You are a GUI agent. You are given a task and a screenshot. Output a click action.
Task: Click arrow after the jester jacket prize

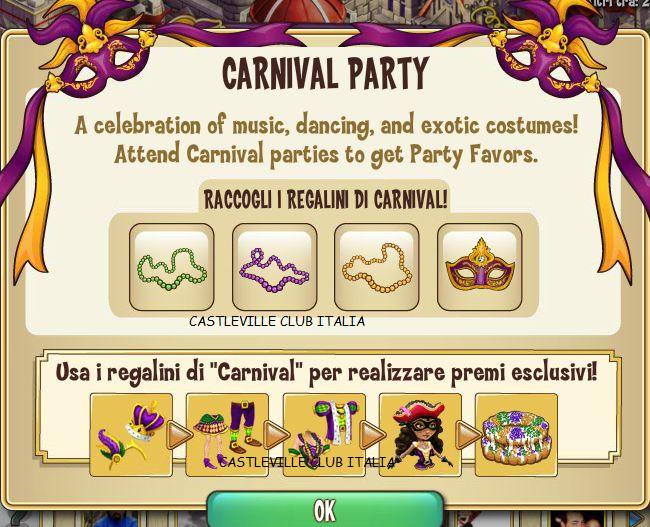pyautogui.click(x=372, y=435)
